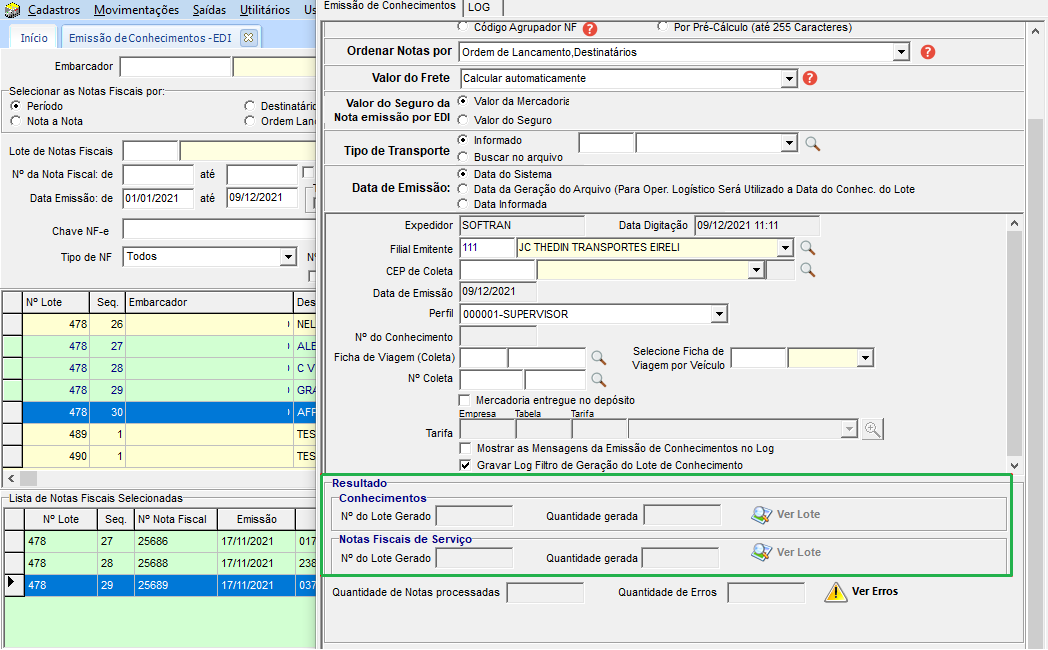Click Data Emissão start date 01/01/2021 field
The image size is (1048, 650).
pyautogui.click(x=158, y=198)
